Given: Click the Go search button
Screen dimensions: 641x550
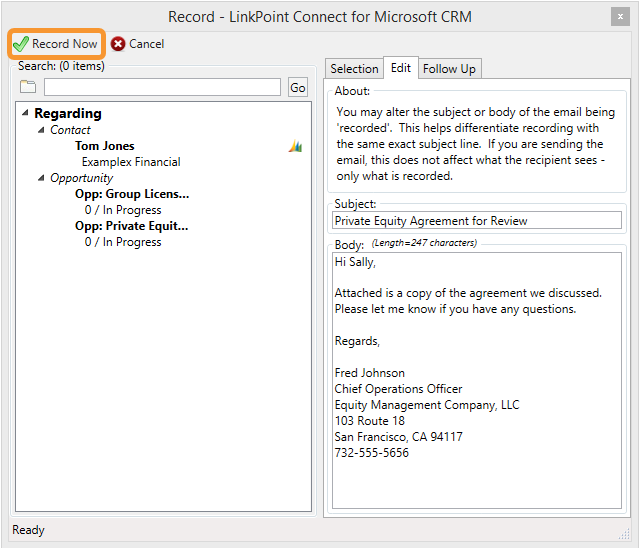Looking at the screenshot, I should (298, 87).
